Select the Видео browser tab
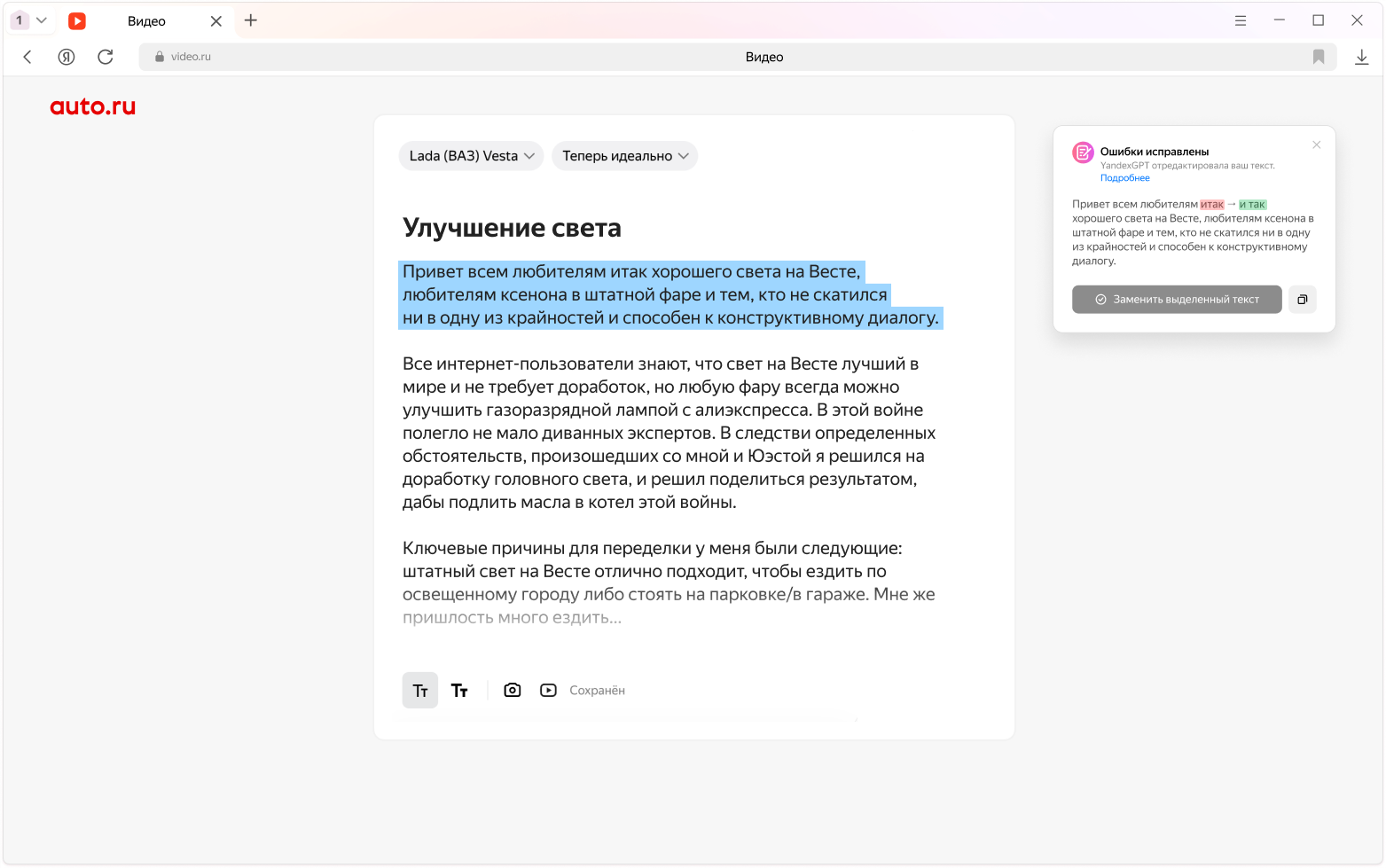 pos(146,21)
